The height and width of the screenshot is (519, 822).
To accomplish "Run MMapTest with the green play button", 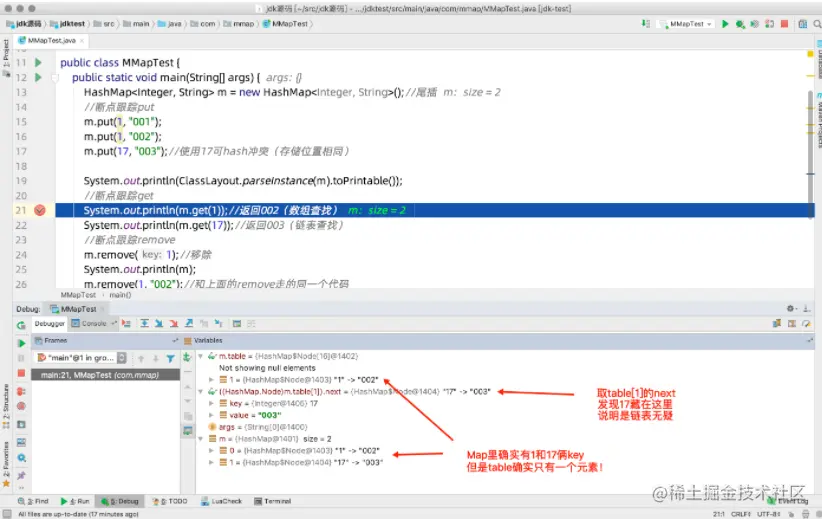I will (x=724, y=24).
